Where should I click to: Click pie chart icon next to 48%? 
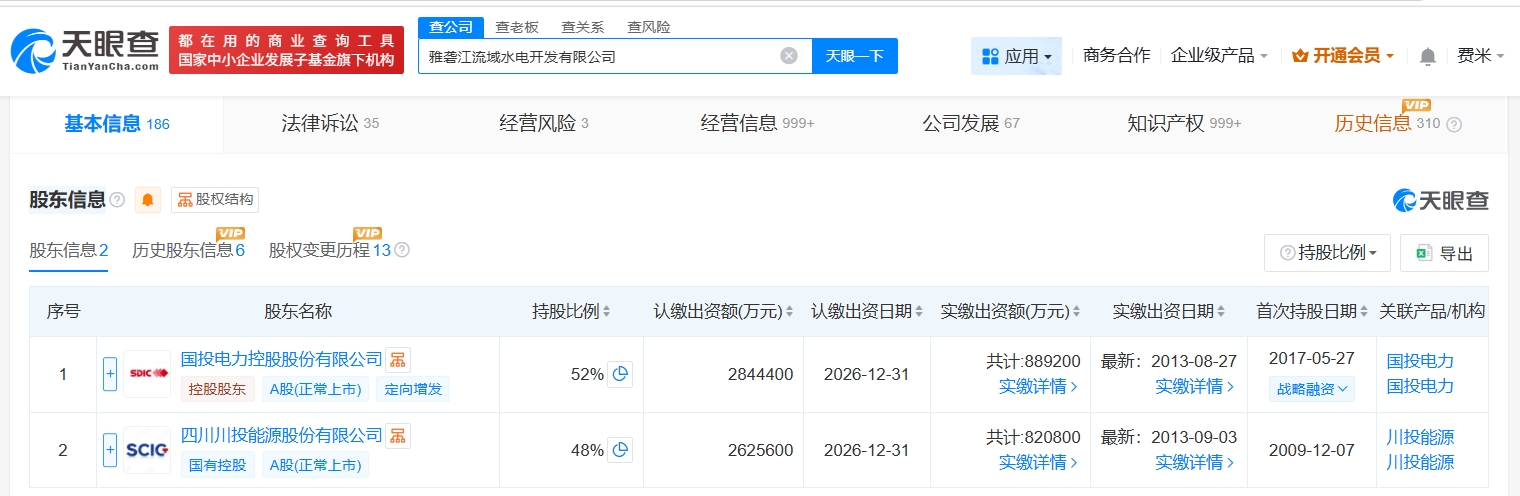pyautogui.click(x=620, y=450)
